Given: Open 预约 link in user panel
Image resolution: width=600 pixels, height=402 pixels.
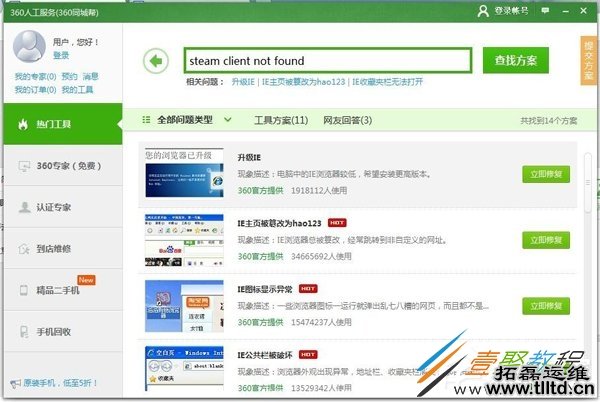Looking at the screenshot, I should [x=69, y=76].
